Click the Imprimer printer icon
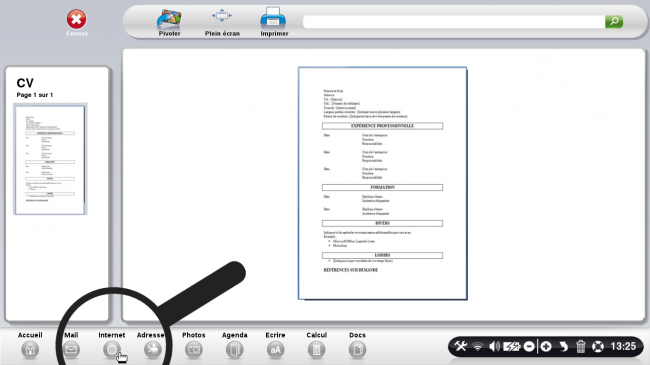 pyautogui.click(x=273, y=18)
